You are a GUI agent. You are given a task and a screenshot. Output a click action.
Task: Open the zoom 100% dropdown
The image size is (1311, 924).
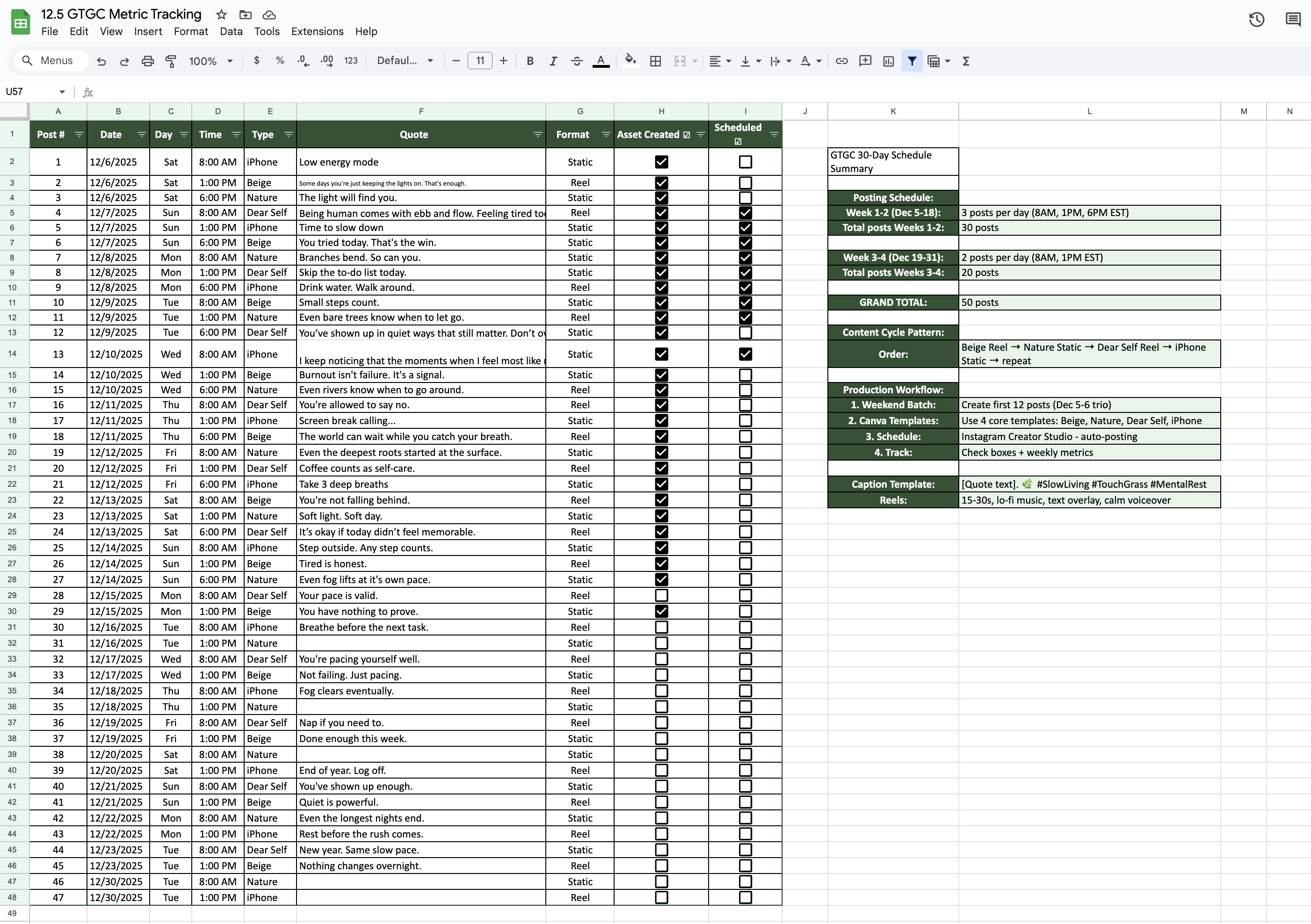click(x=210, y=61)
